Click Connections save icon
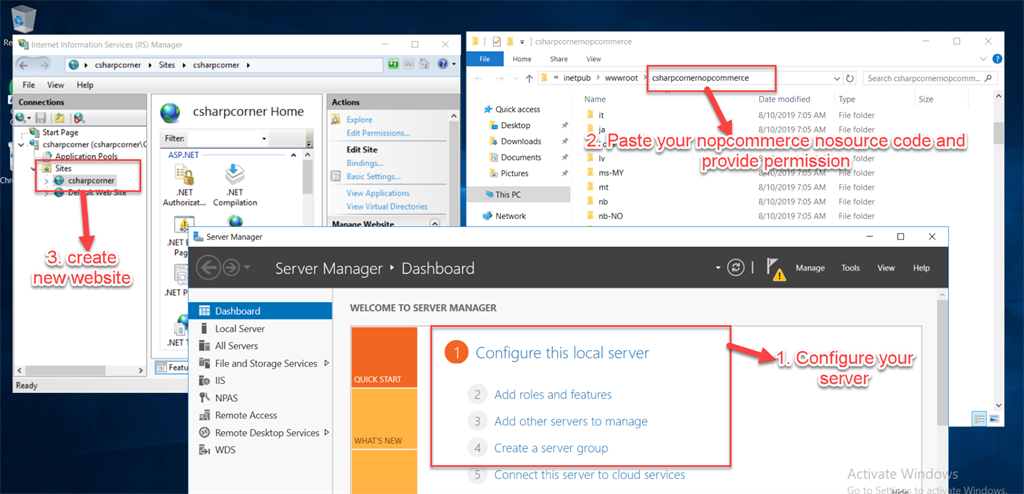The image size is (1024, 494). [40, 118]
